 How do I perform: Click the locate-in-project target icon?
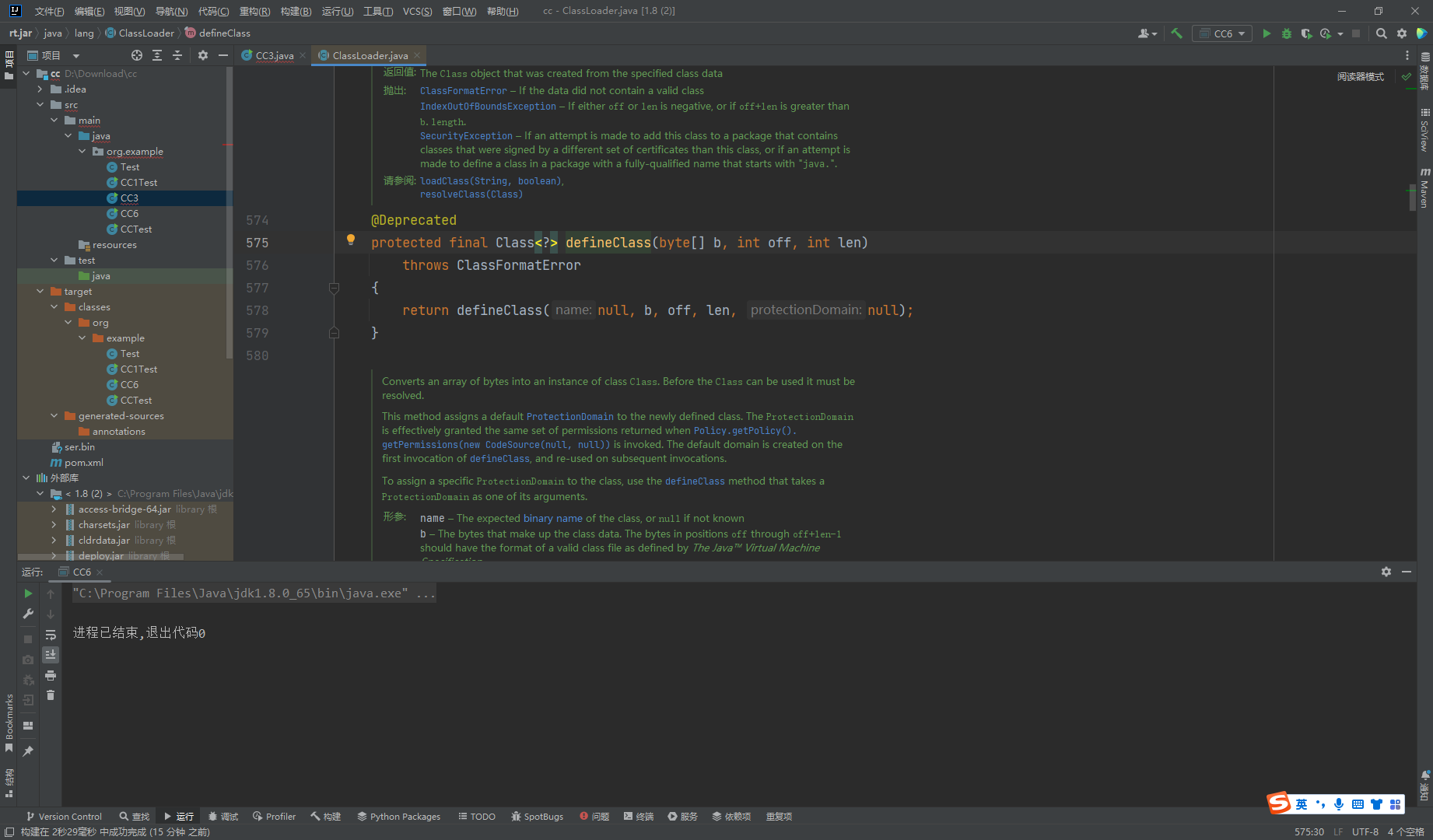pyautogui.click(x=137, y=55)
